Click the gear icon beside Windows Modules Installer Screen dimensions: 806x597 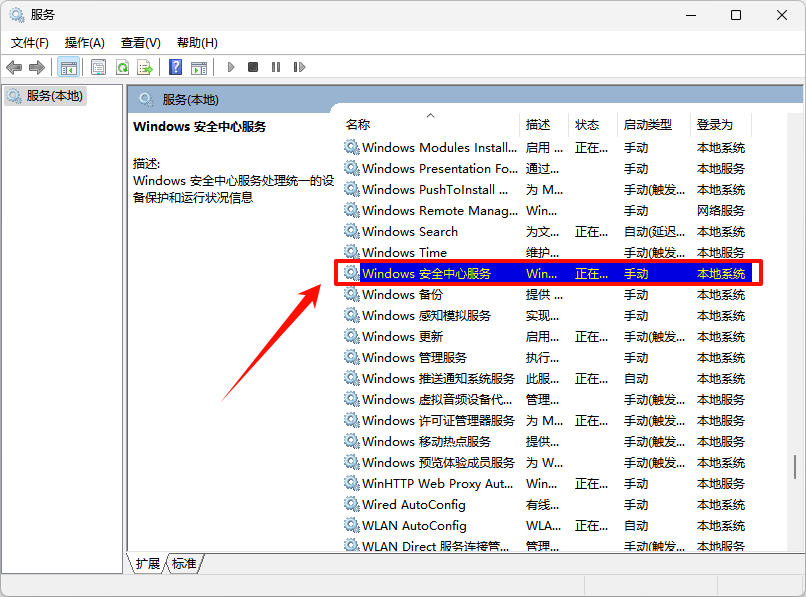click(x=352, y=147)
